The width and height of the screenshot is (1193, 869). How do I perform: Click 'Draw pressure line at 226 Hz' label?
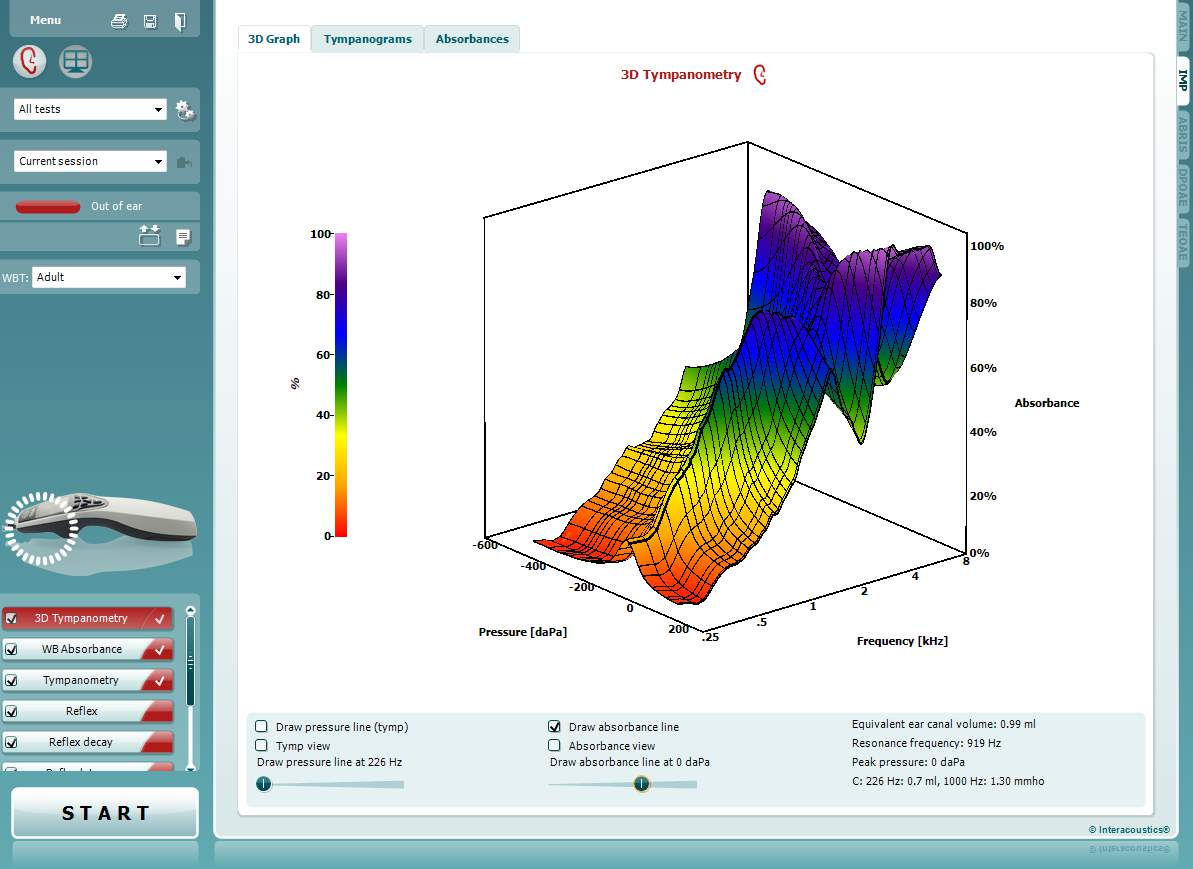tap(329, 762)
